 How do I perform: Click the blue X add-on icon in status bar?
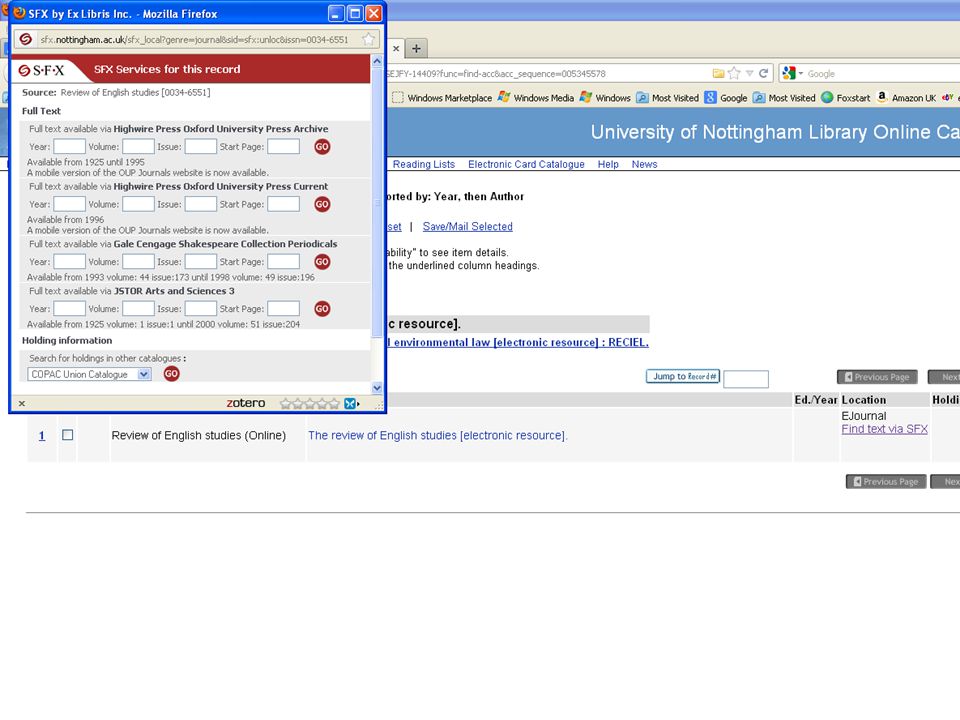pyautogui.click(x=350, y=403)
